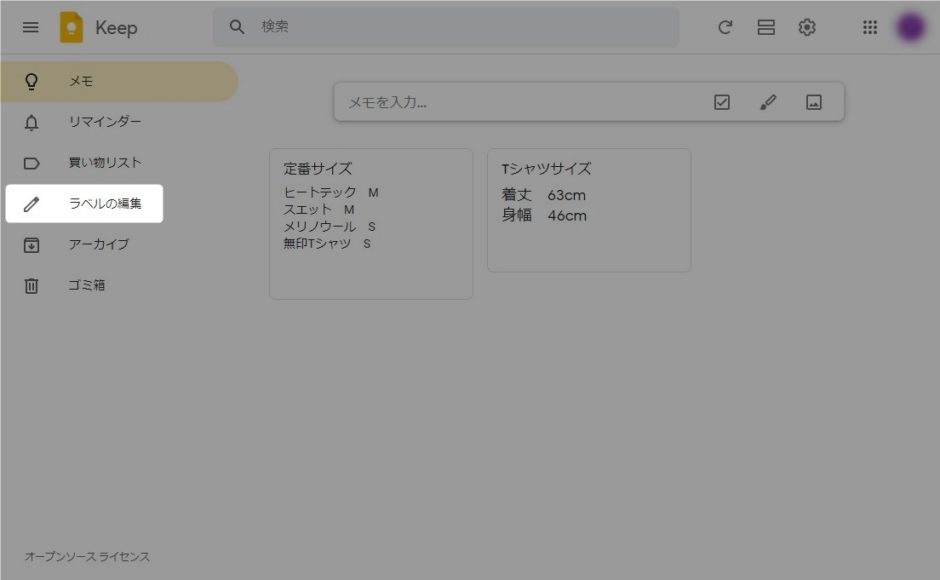Viewport: 940px width, 580px height.
Task: Create new note with drawing brush icon
Action: (768, 102)
